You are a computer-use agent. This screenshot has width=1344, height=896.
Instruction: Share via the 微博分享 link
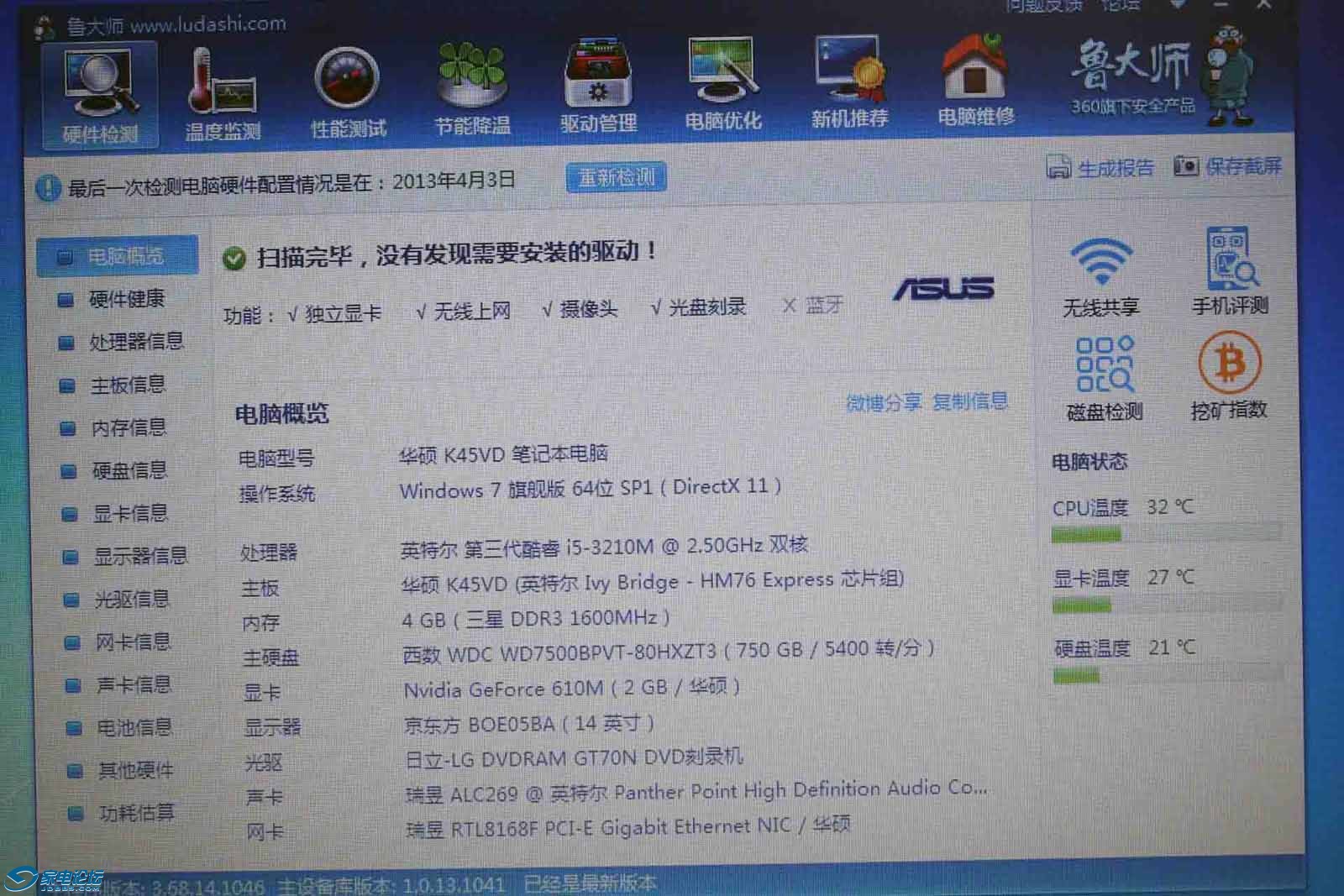pyautogui.click(x=884, y=402)
